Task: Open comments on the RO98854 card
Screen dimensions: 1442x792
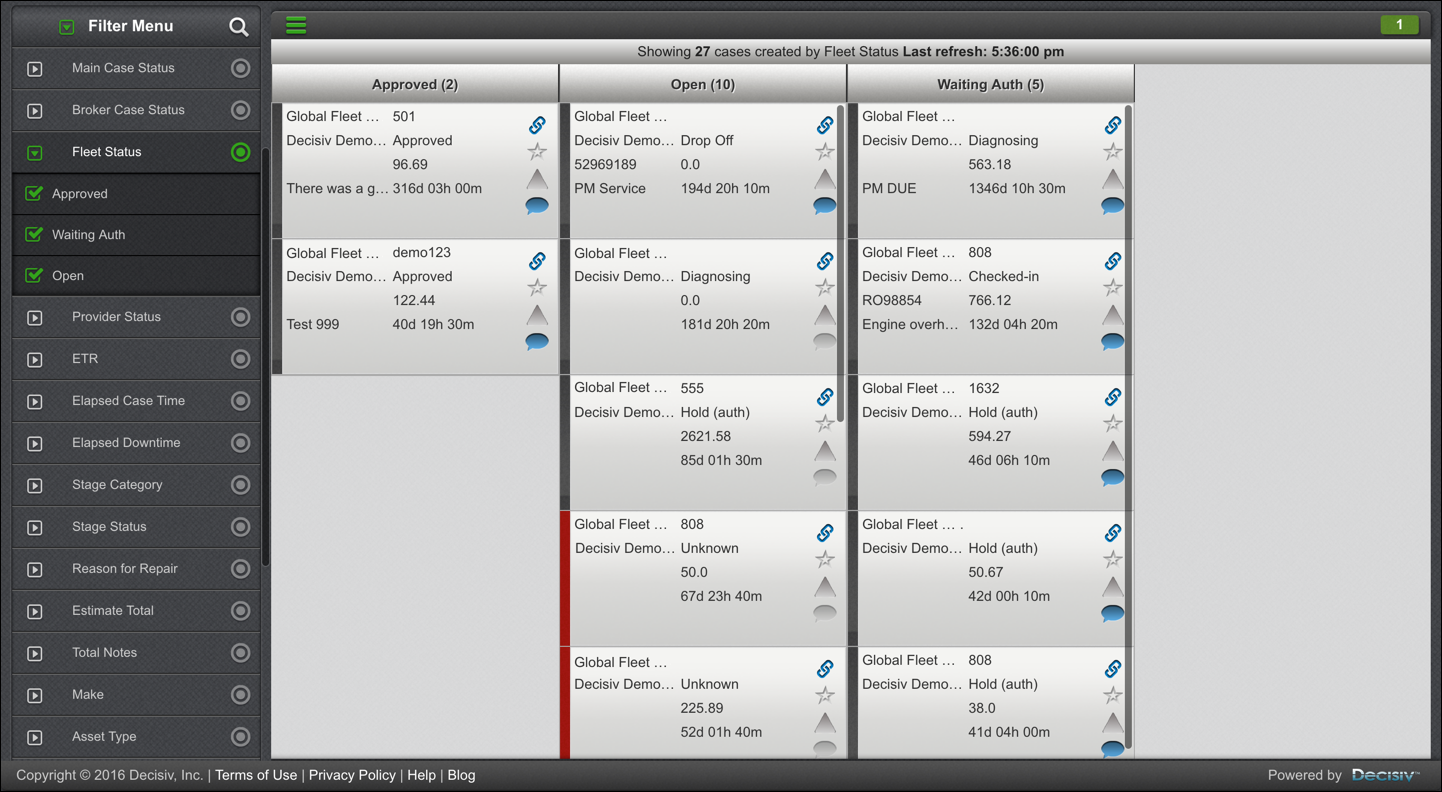Action: tap(1113, 342)
